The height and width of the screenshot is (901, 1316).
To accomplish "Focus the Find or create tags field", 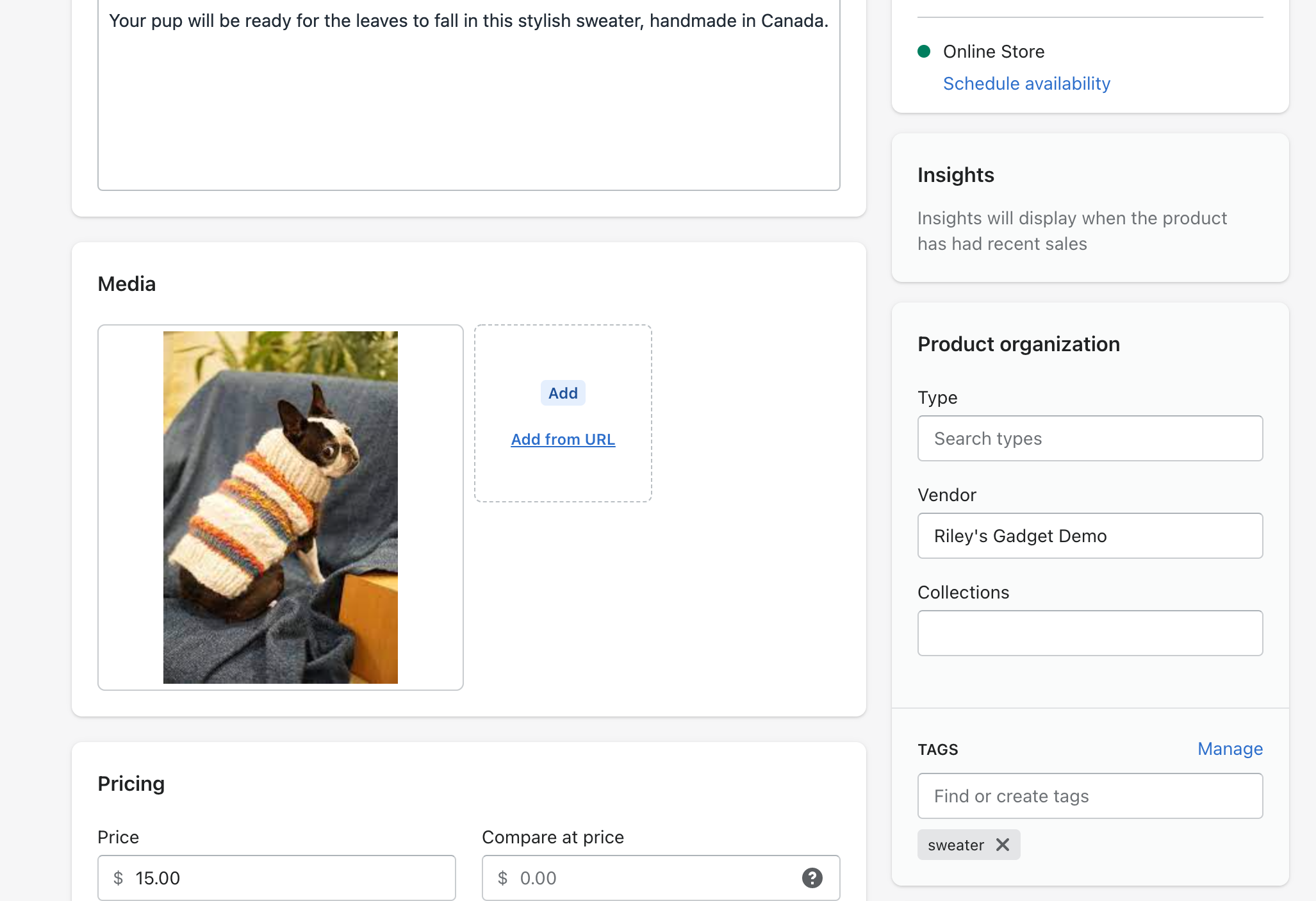I will (x=1090, y=796).
